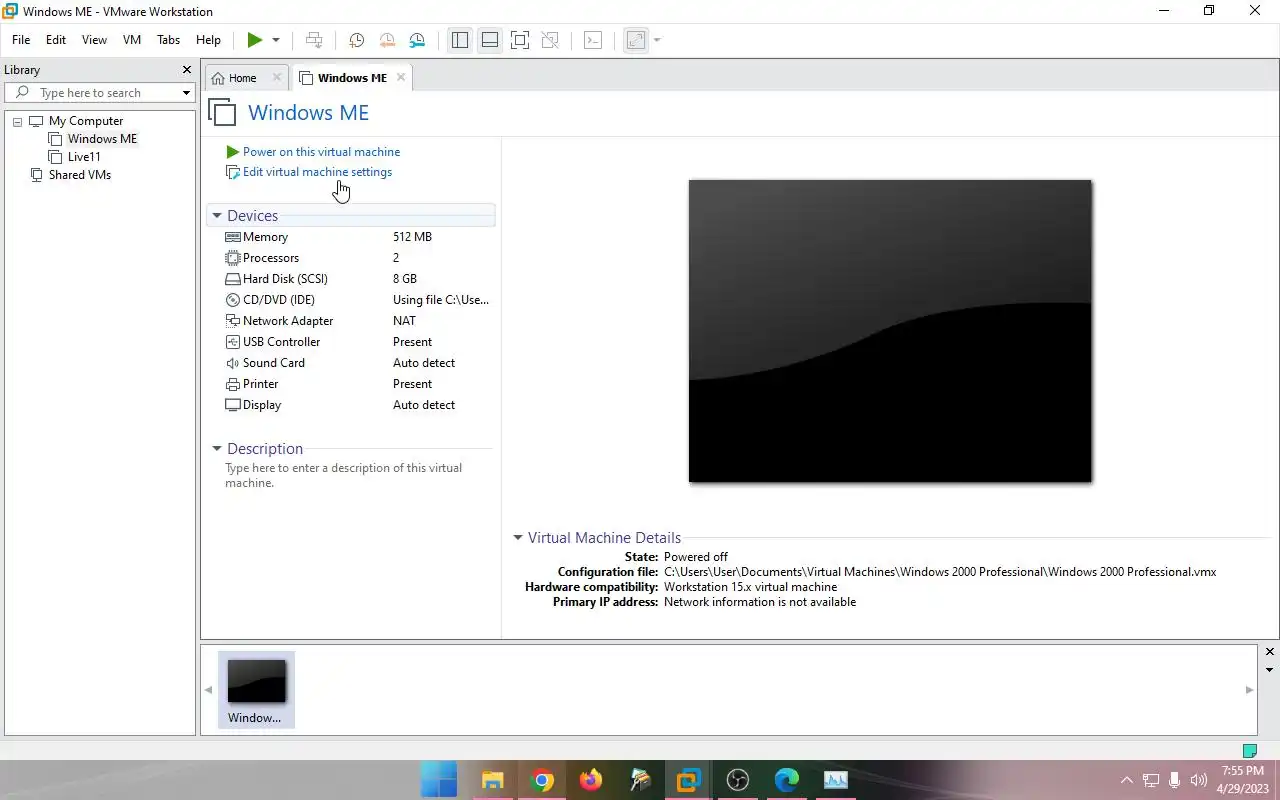Close the Library panel

pyautogui.click(x=186, y=70)
